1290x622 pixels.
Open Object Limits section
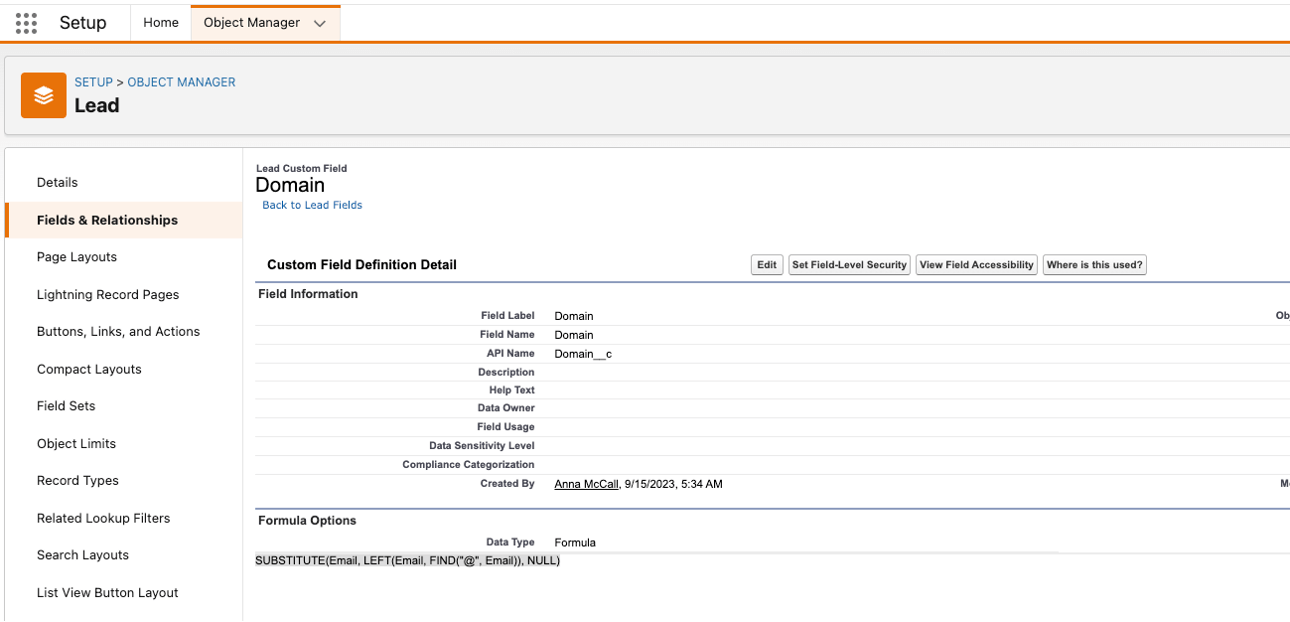click(x=76, y=443)
